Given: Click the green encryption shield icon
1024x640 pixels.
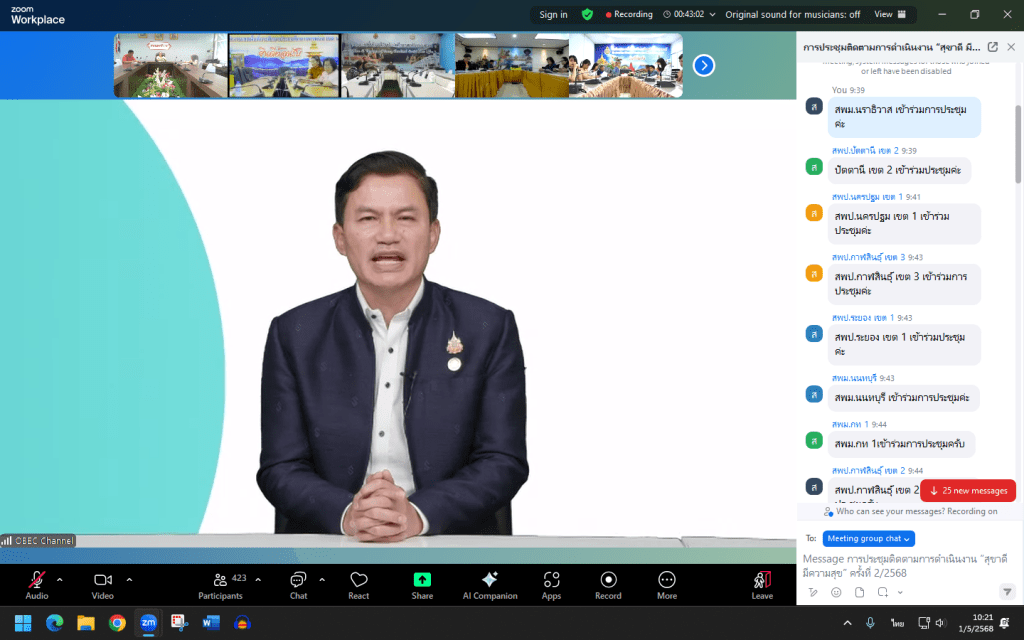Looking at the screenshot, I should click(587, 14).
